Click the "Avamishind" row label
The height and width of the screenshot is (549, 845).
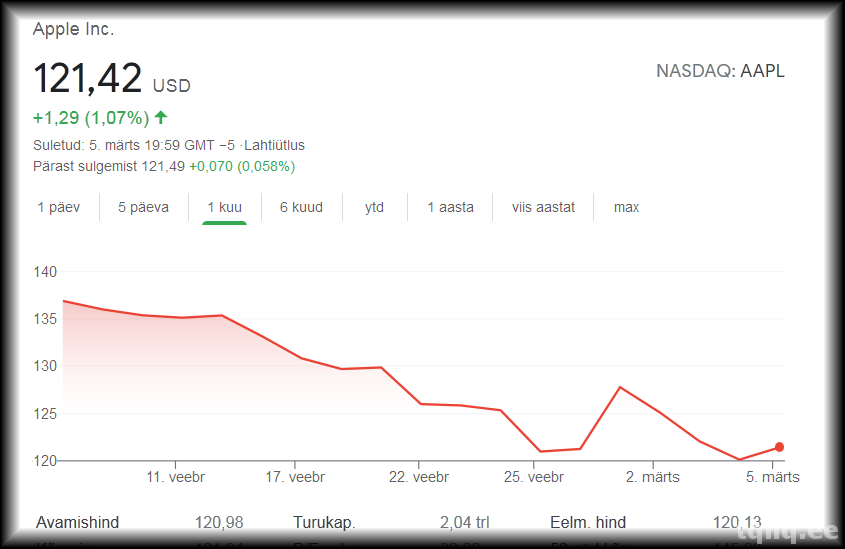pos(78,523)
